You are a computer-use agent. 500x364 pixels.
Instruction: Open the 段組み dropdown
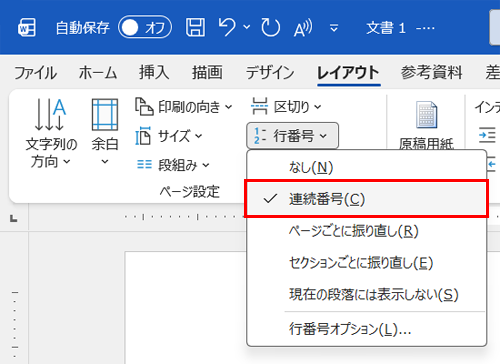tap(173, 165)
